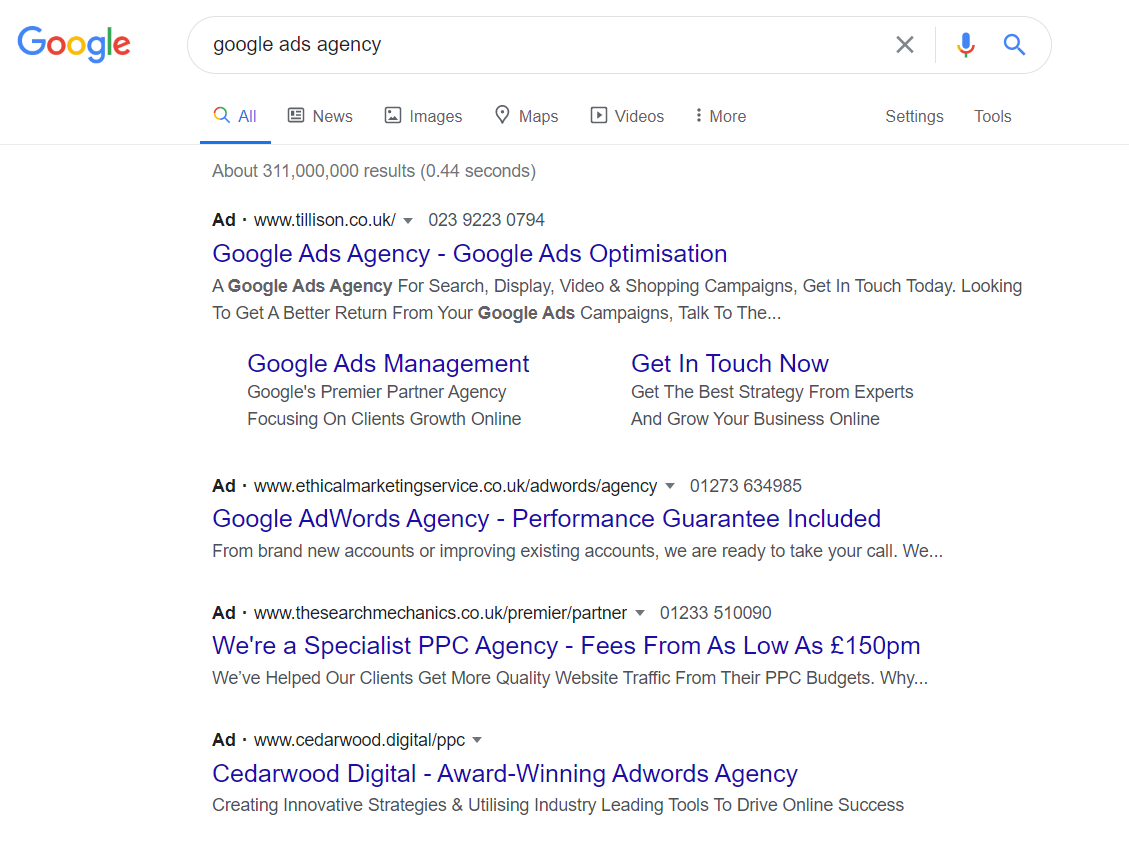1129x855 pixels.
Task: Expand tillison.co.uk ad dropdown arrow
Action: coord(408,221)
